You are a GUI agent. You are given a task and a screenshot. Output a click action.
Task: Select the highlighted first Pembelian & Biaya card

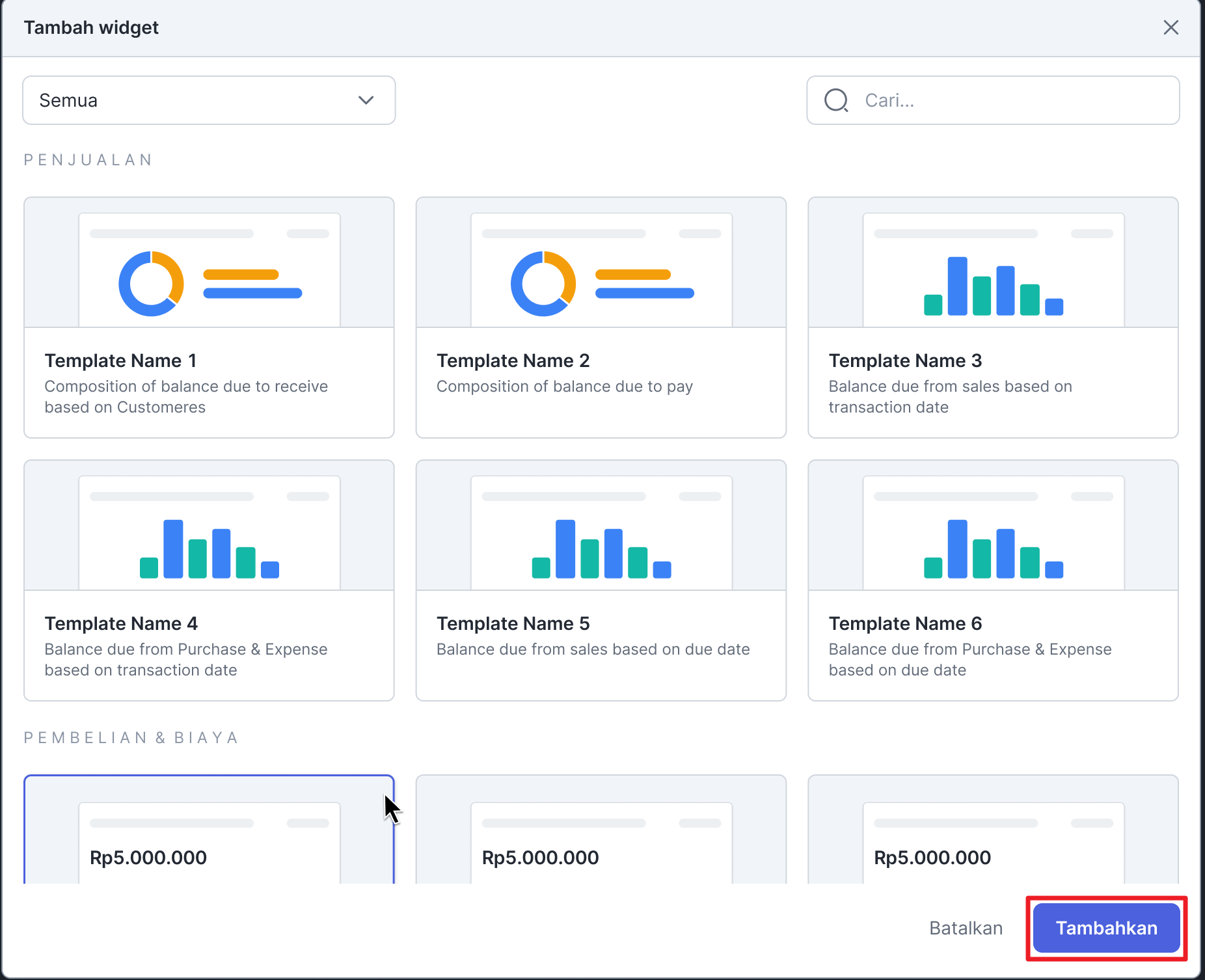pos(209,830)
